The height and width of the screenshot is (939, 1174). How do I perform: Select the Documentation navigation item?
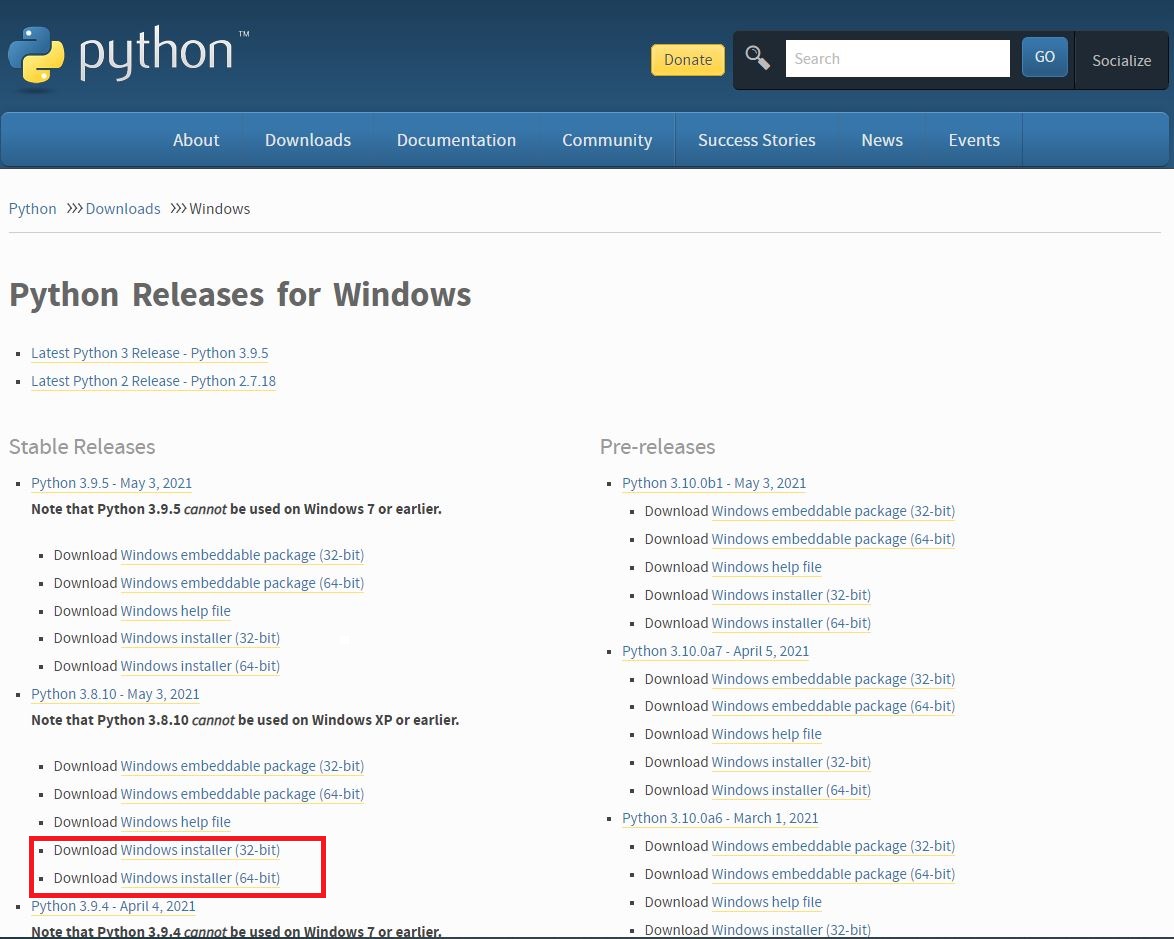click(456, 140)
